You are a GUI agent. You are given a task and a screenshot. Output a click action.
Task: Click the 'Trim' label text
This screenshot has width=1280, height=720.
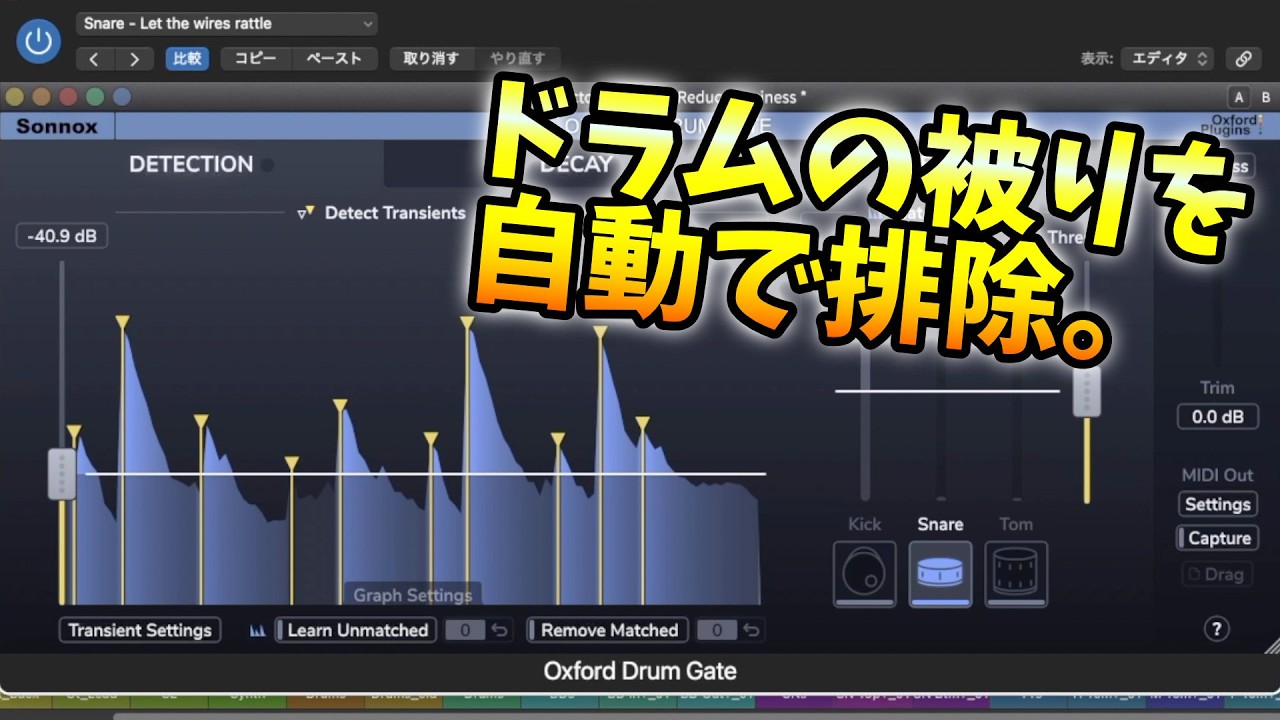tap(1217, 388)
